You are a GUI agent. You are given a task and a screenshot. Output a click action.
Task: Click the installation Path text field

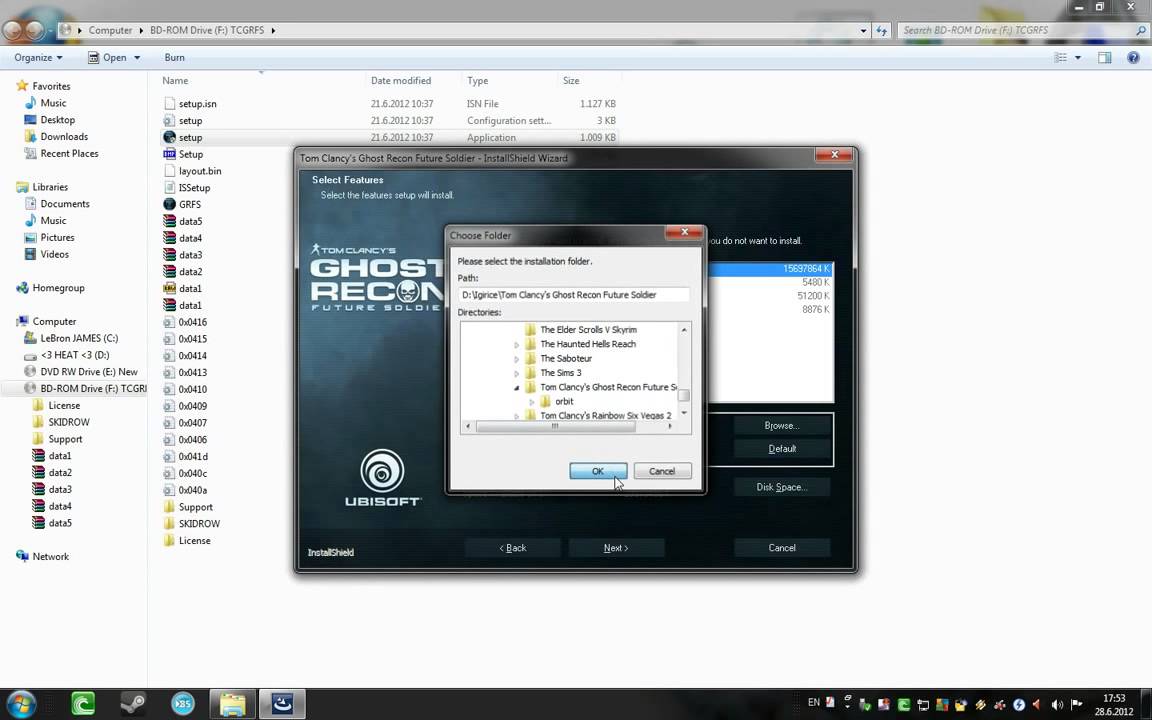(573, 295)
